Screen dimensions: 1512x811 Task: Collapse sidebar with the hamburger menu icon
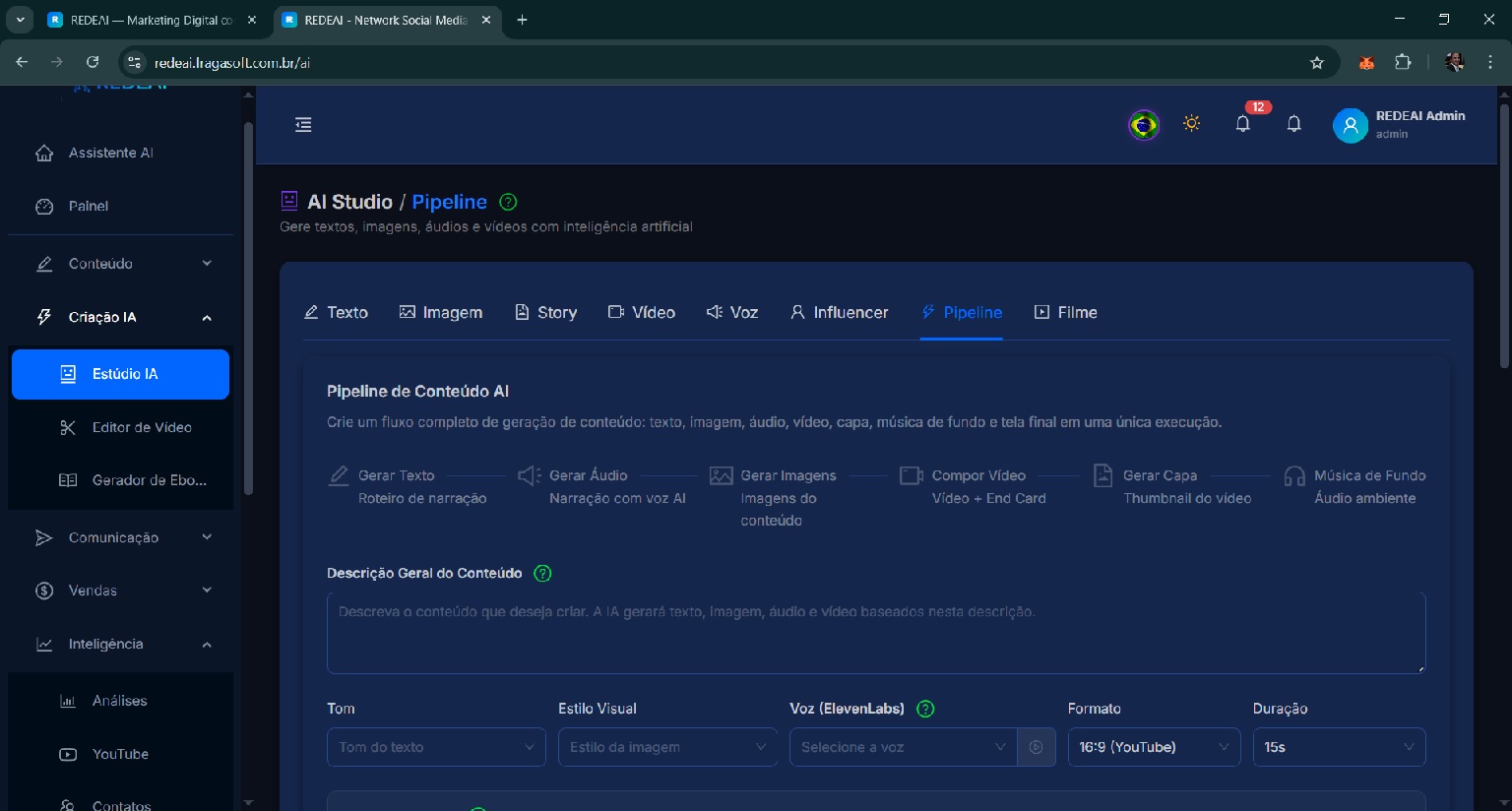303,125
